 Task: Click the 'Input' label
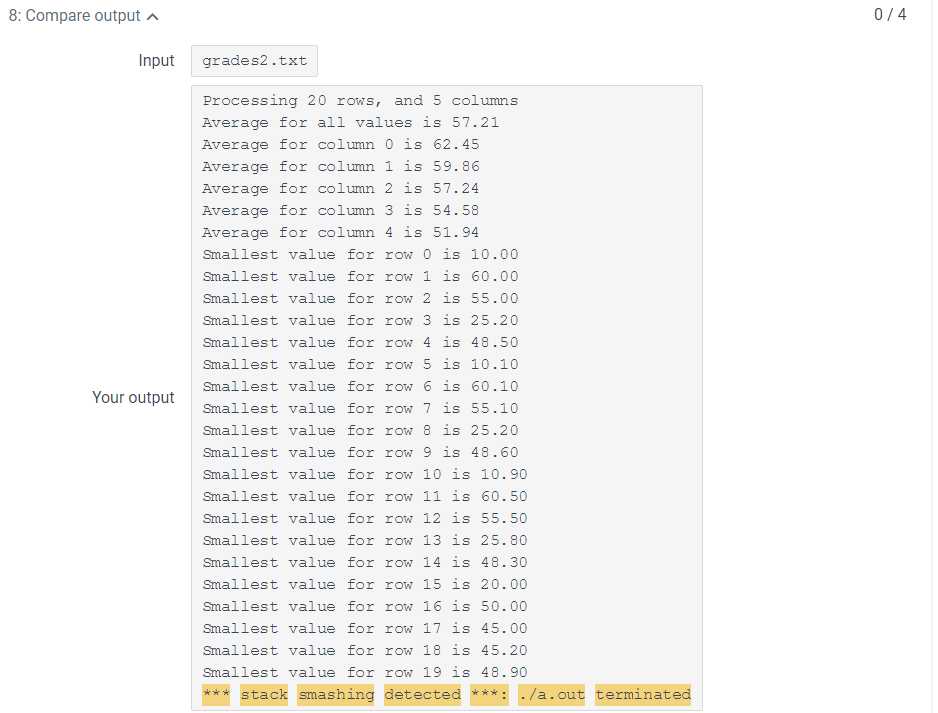click(156, 60)
